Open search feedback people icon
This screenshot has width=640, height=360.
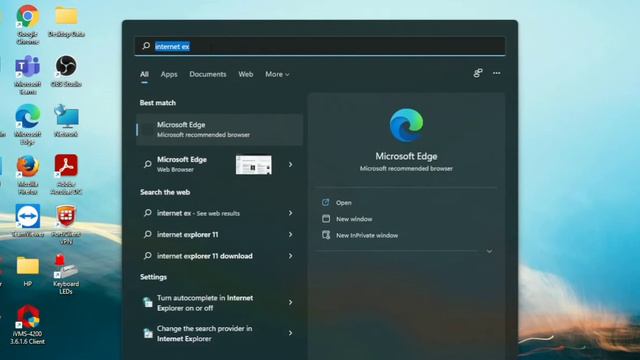coord(478,73)
